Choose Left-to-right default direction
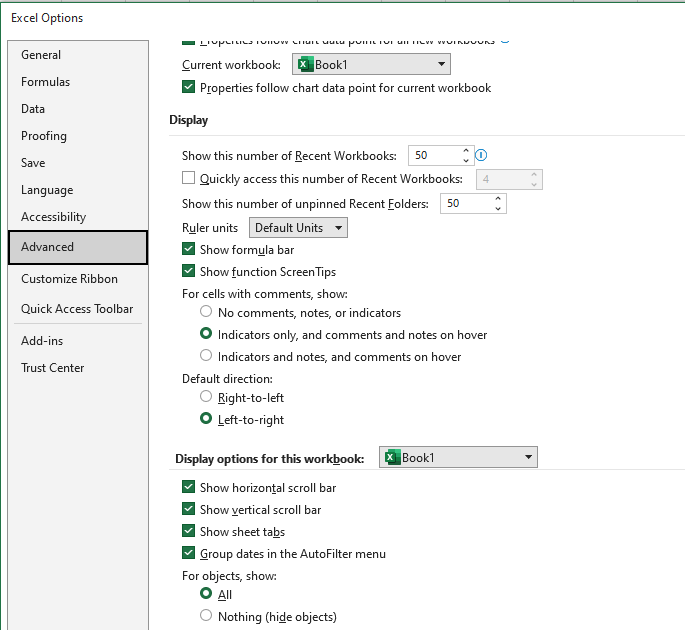Screen dimensions: 685x630 206,419
